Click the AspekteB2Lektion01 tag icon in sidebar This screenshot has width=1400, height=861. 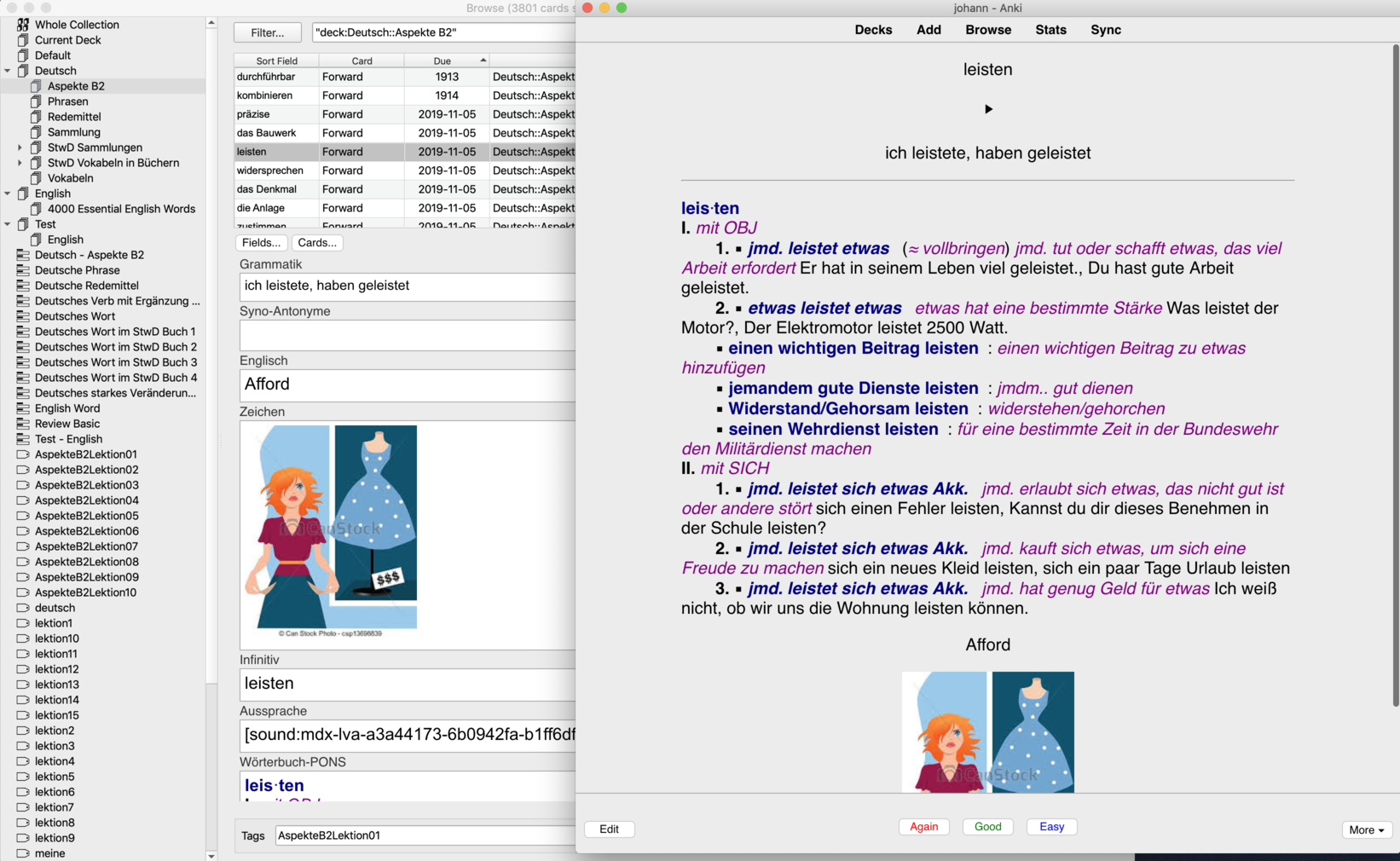point(23,454)
